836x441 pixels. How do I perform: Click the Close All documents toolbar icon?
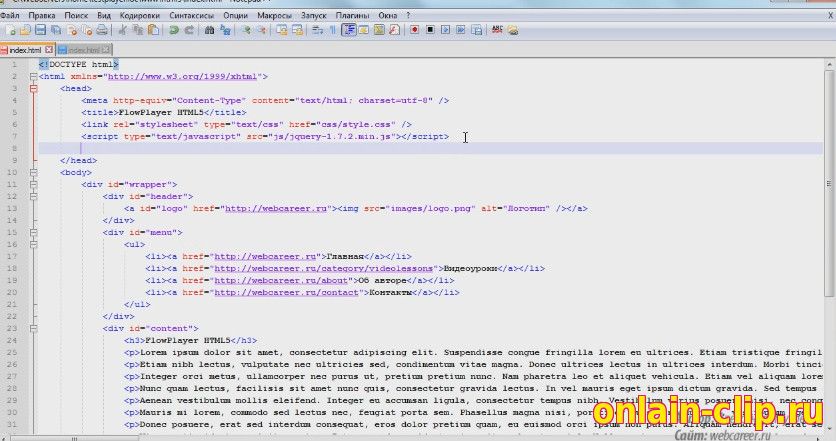pyautogui.click(x=87, y=30)
